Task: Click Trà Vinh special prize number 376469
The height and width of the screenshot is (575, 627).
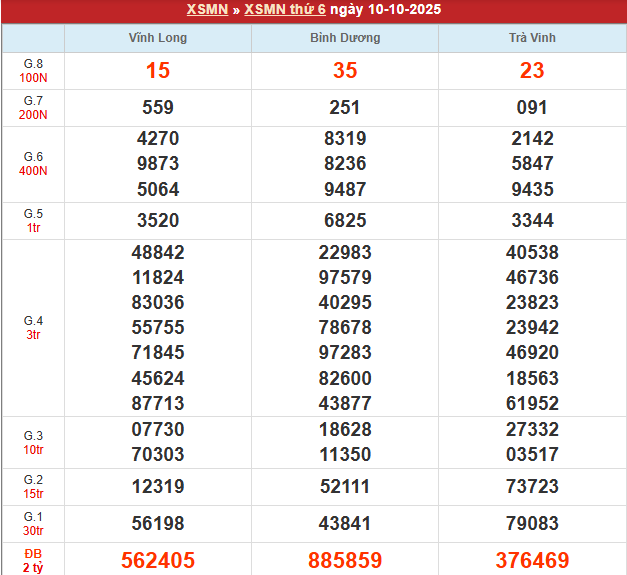Action: (x=532, y=561)
